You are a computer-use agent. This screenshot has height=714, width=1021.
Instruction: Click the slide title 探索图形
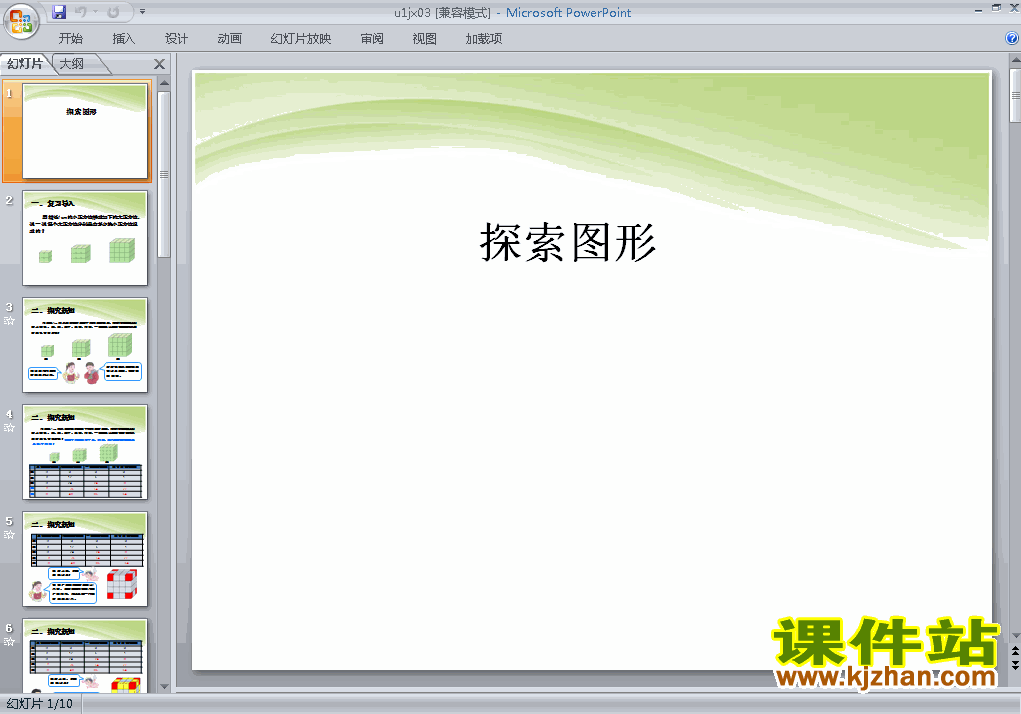pos(568,242)
